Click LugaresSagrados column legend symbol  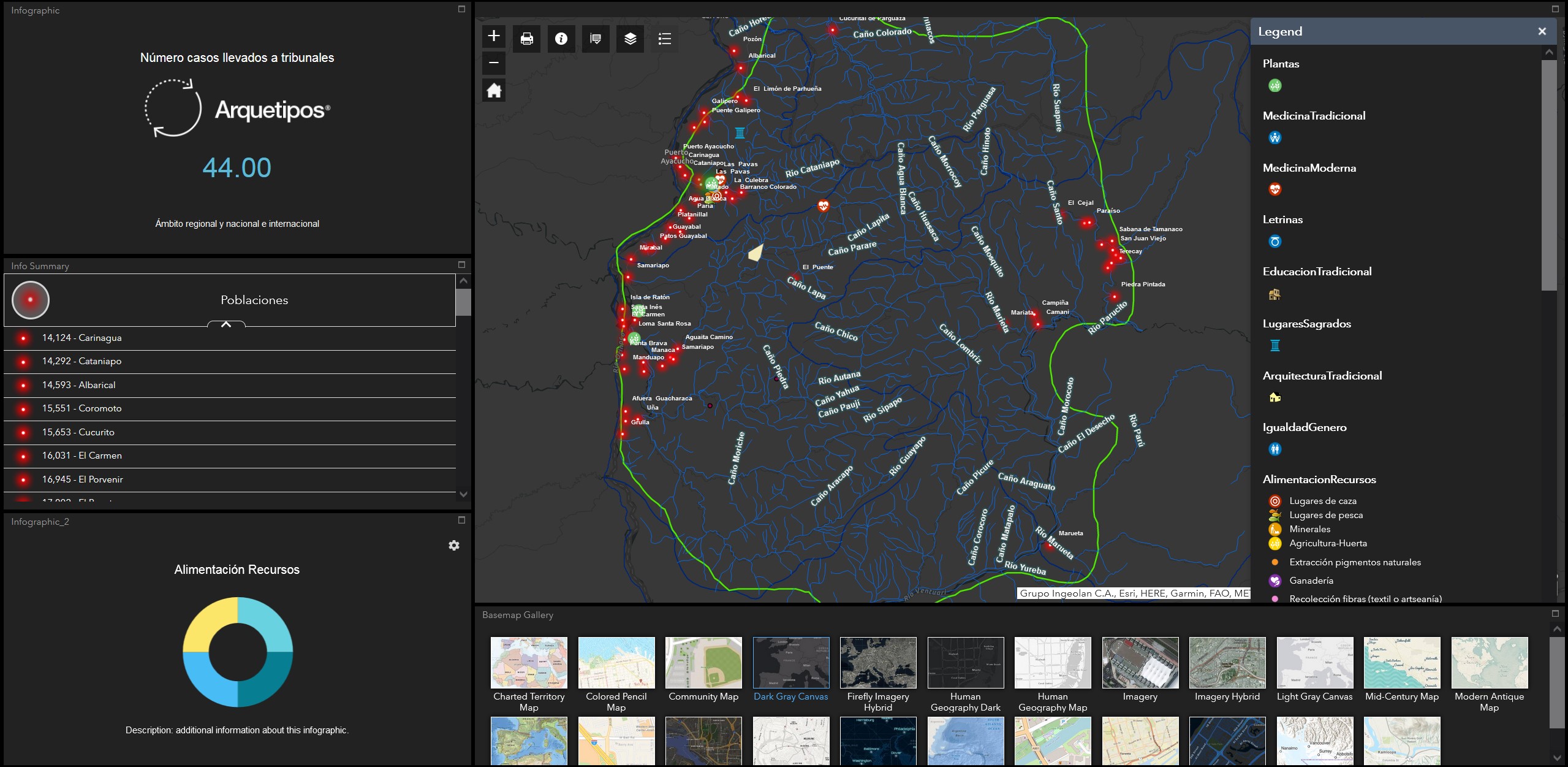point(1275,345)
